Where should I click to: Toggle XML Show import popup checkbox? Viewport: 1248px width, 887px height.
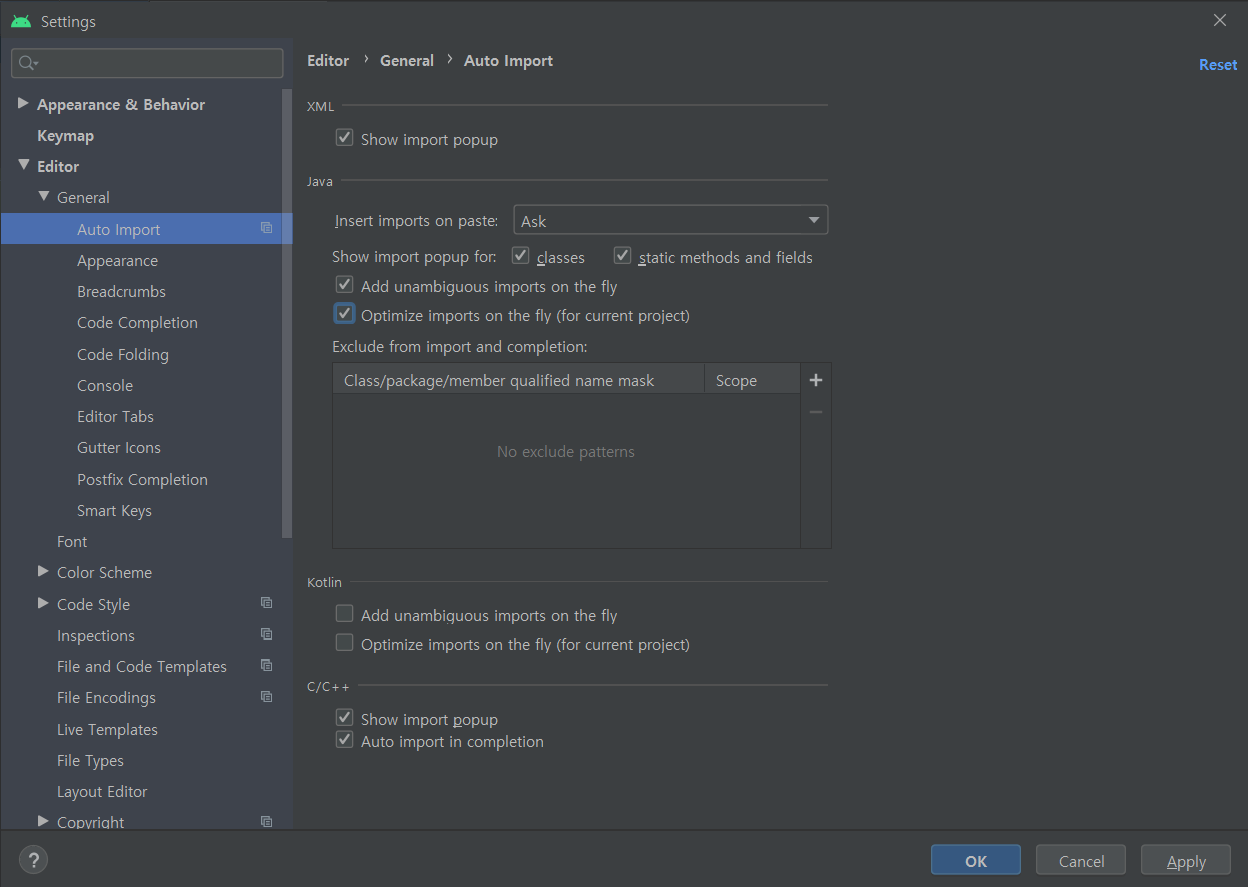[x=344, y=138]
